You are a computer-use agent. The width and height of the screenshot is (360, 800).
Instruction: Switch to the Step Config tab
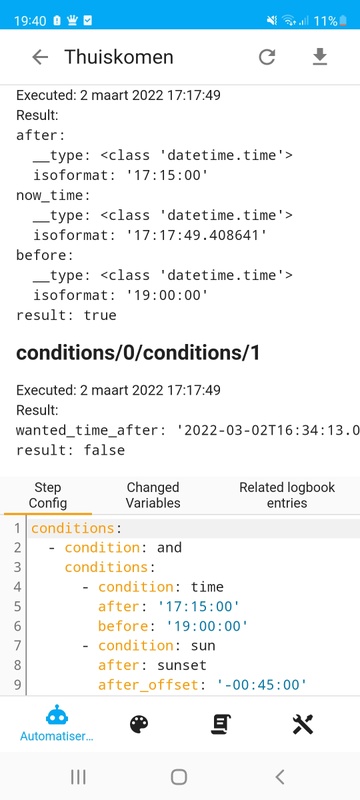coord(48,495)
